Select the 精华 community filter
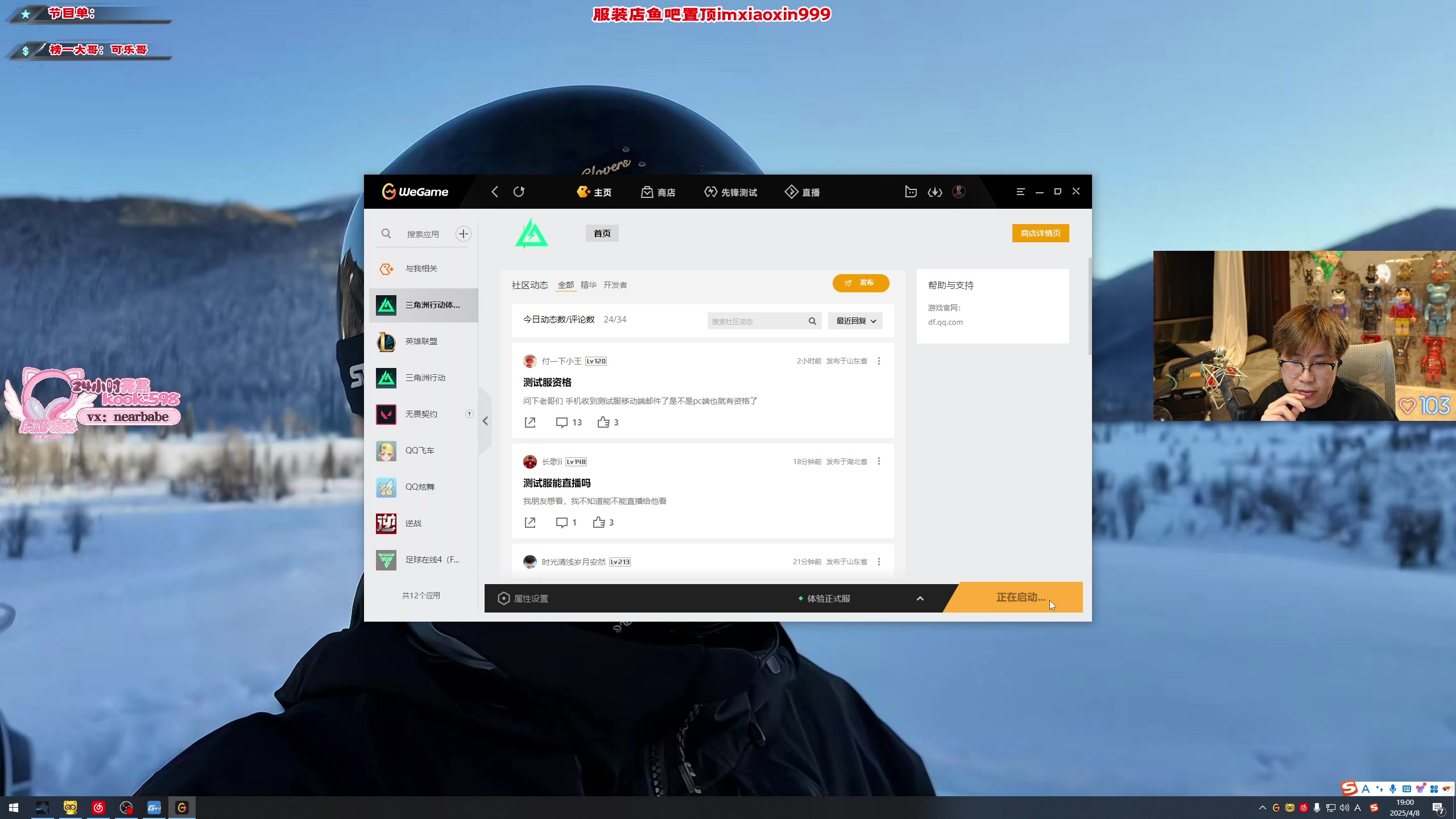The width and height of the screenshot is (1456, 819). pyautogui.click(x=589, y=285)
